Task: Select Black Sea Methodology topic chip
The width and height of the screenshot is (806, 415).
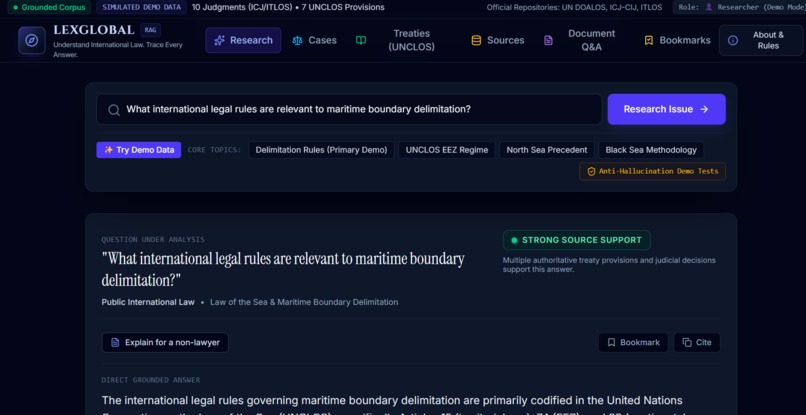Action: pyautogui.click(x=651, y=150)
